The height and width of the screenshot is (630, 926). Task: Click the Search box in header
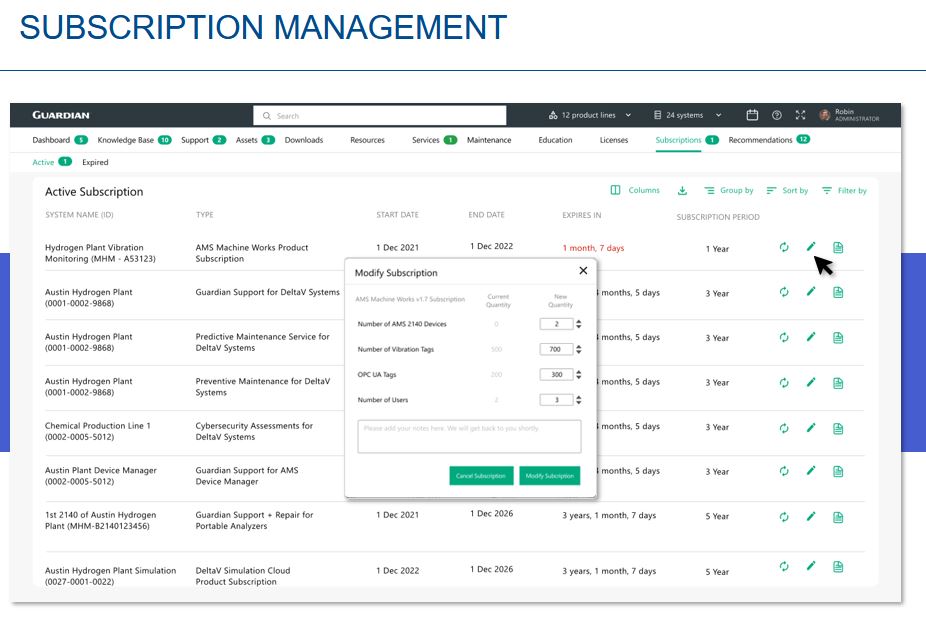[x=380, y=116]
